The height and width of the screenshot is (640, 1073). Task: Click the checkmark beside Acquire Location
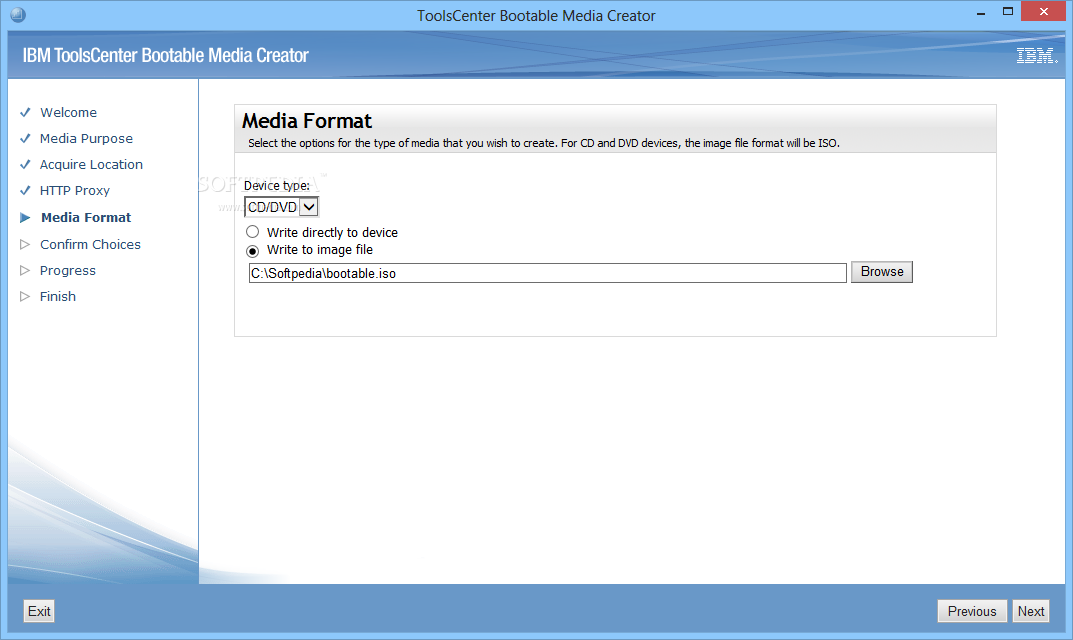tap(25, 164)
